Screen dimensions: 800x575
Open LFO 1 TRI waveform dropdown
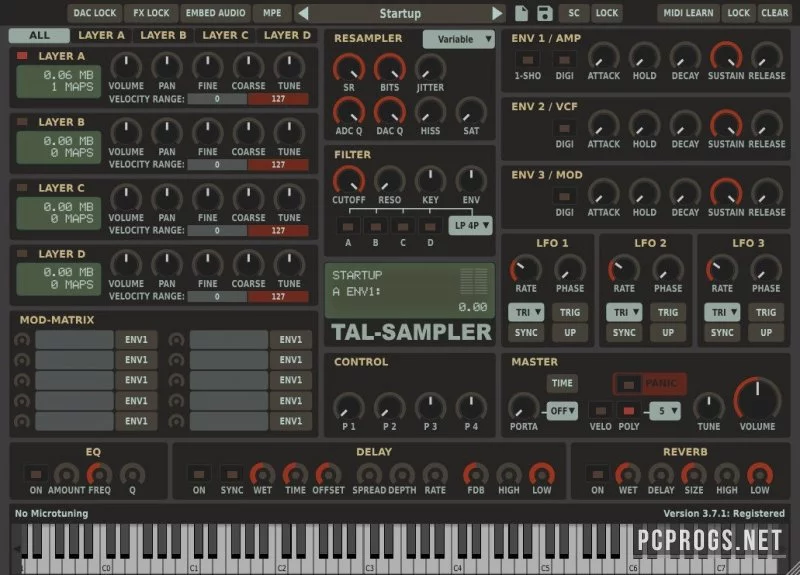click(x=526, y=312)
